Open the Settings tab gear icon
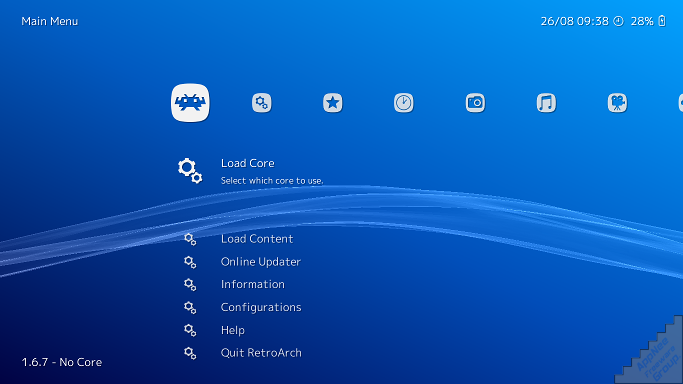683x384 pixels. point(261,103)
